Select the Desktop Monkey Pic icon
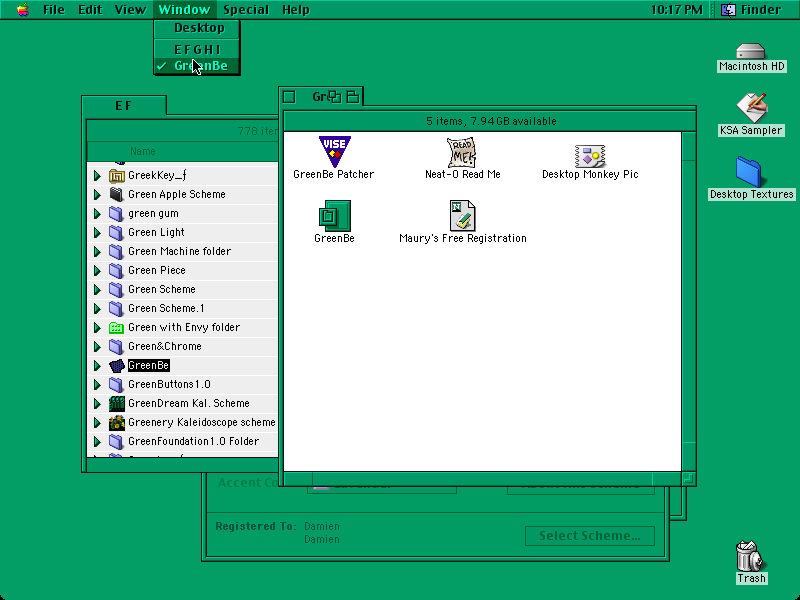Image resolution: width=800 pixels, height=600 pixels. [x=590, y=156]
